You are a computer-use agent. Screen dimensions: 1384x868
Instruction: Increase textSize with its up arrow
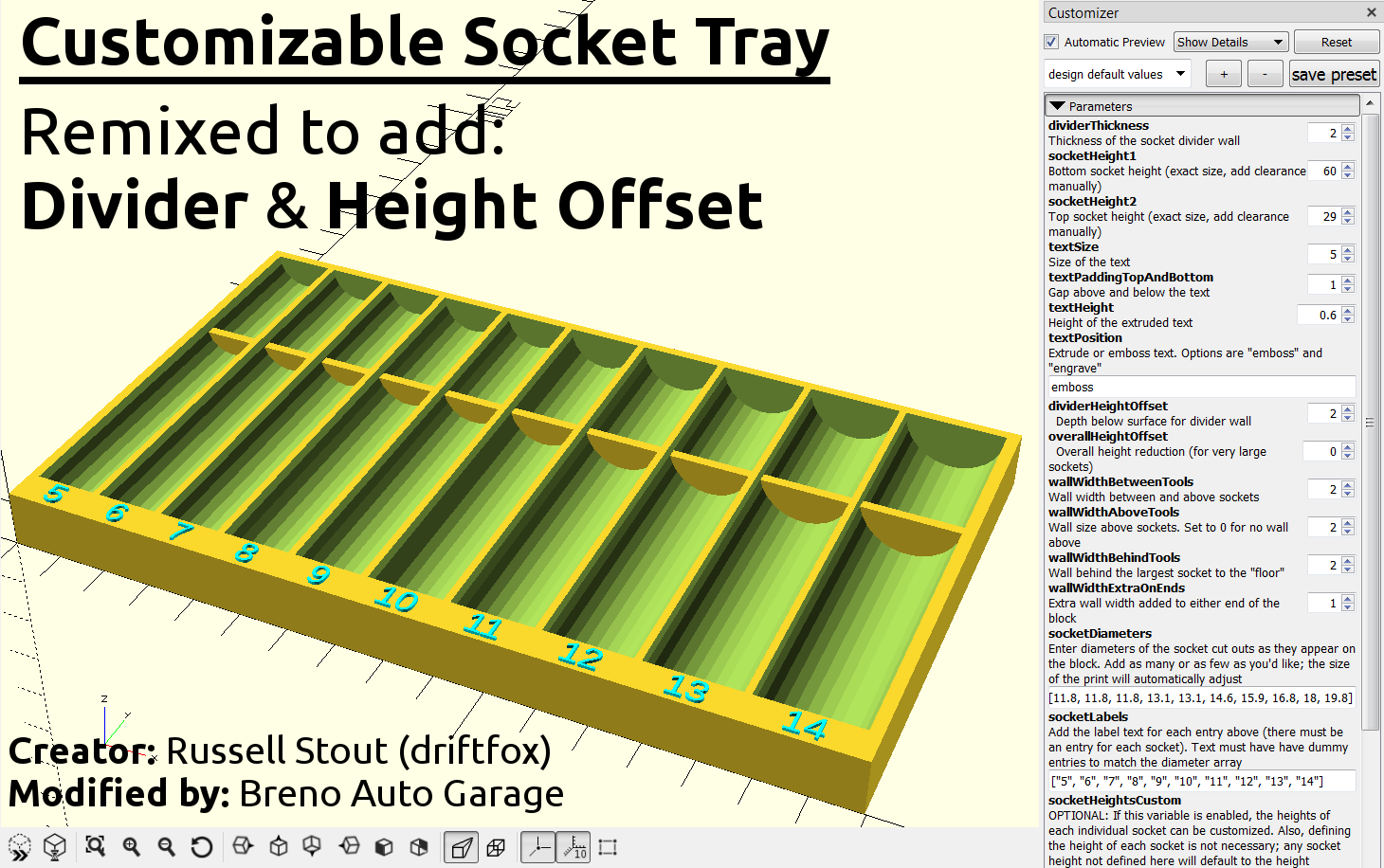point(1348,249)
